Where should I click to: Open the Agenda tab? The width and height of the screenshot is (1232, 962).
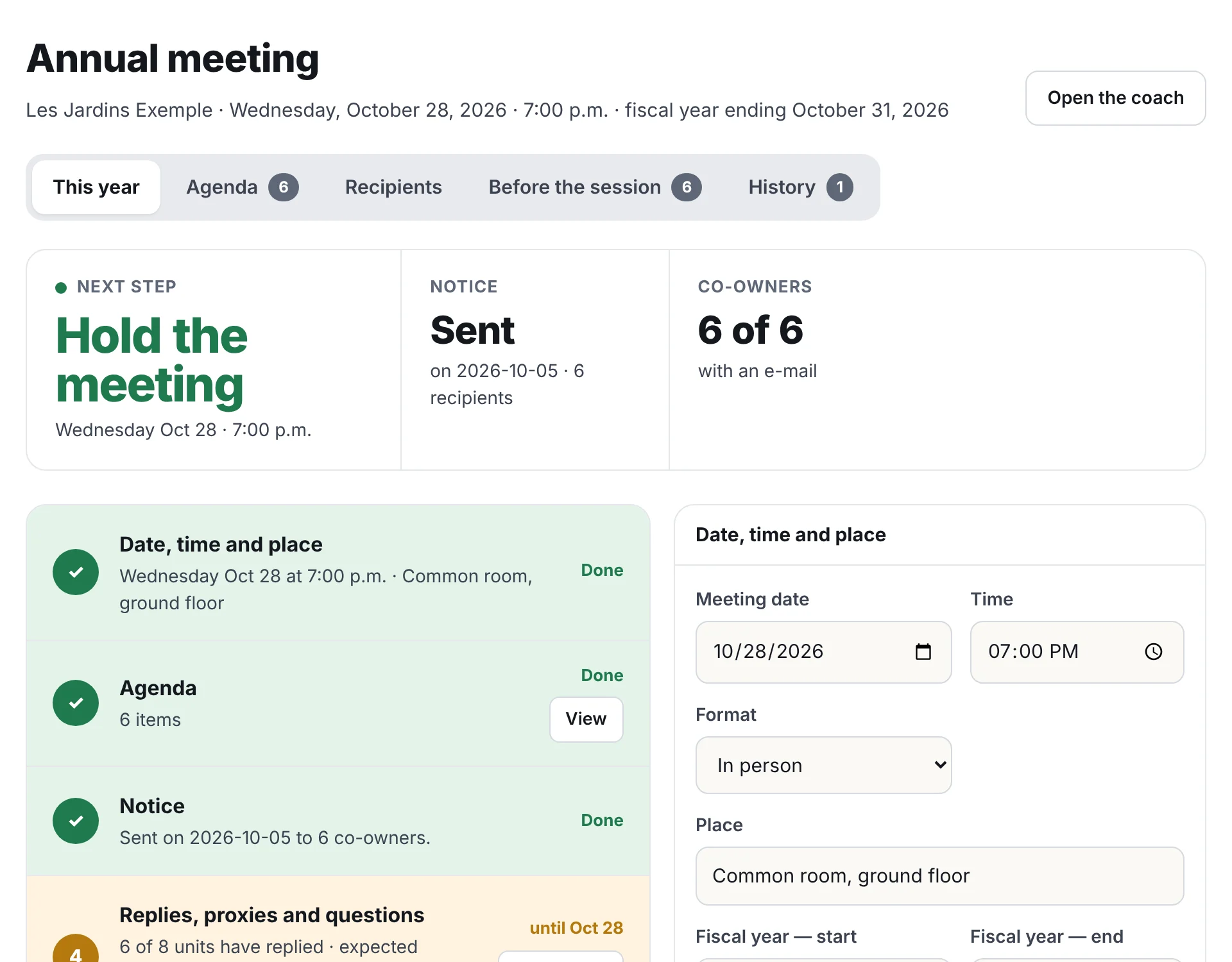242,187
